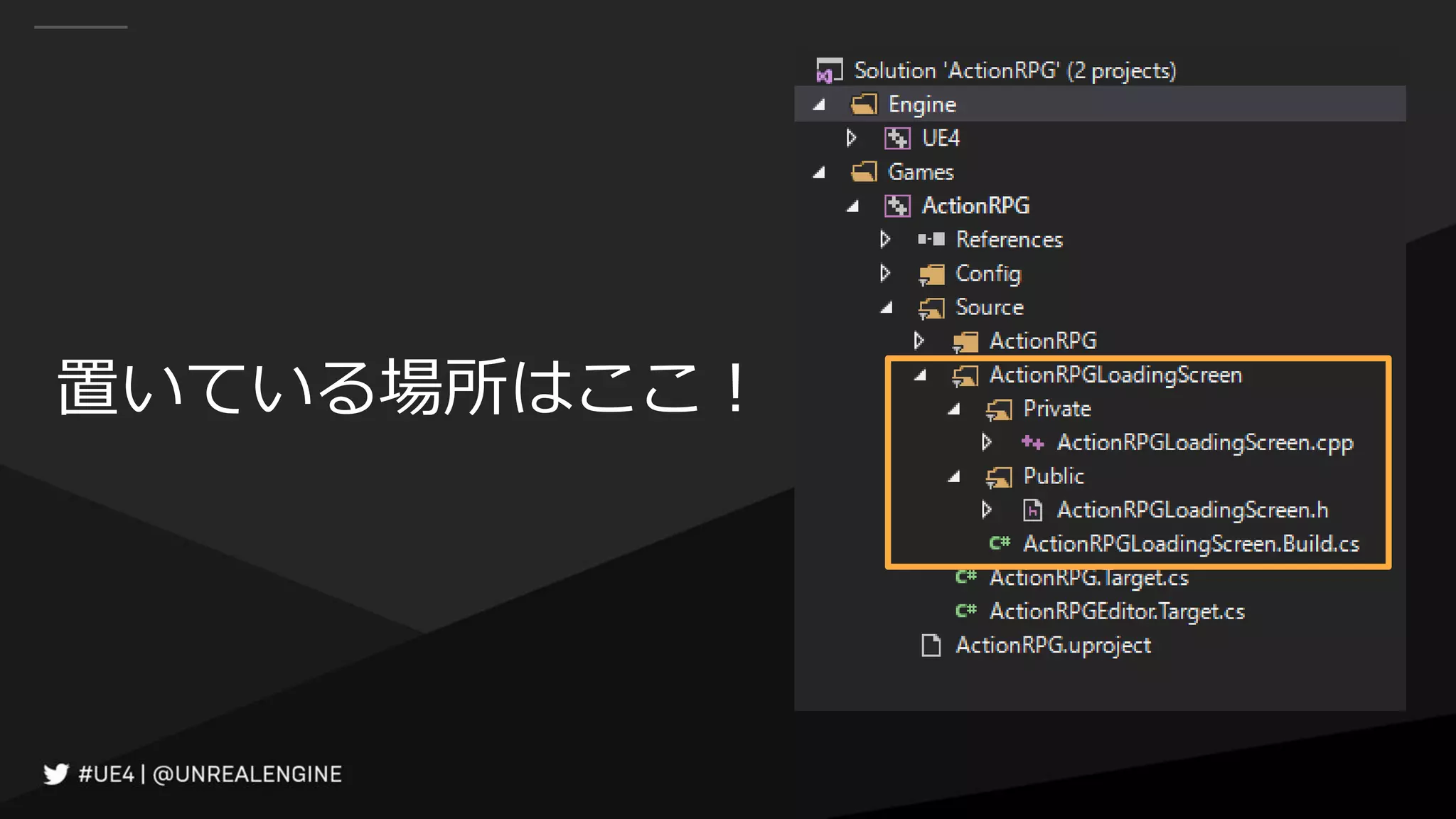Select the ActionRPG folder label under Source

(1043, 341)
